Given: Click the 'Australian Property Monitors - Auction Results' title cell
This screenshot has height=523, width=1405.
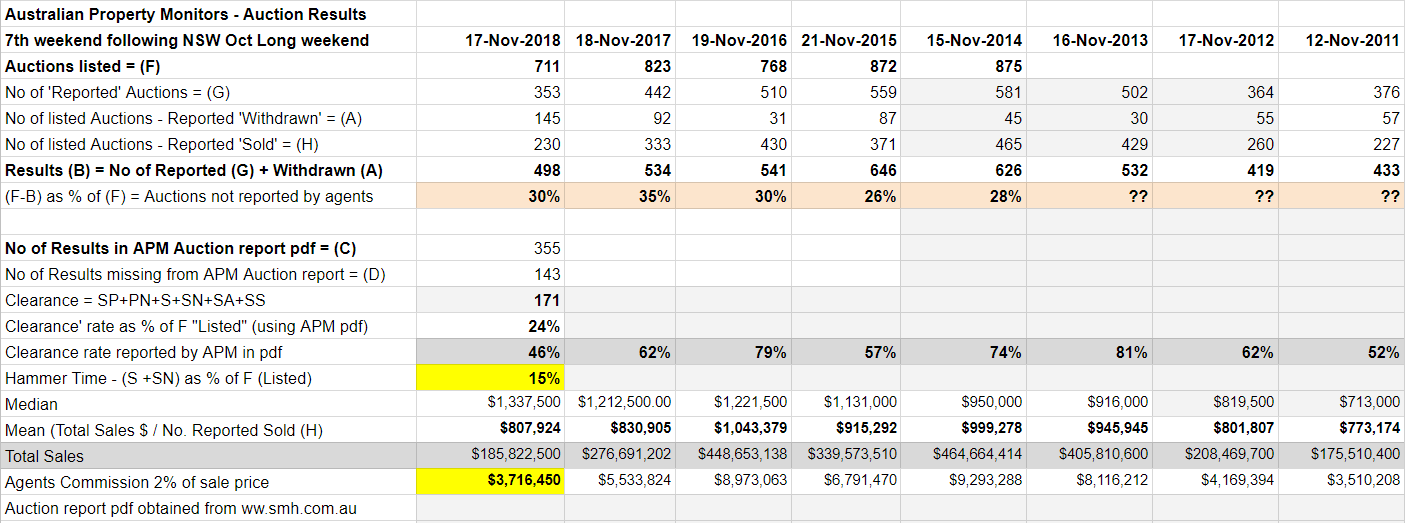Looking at the screenshot, I should tap(186, 14).
